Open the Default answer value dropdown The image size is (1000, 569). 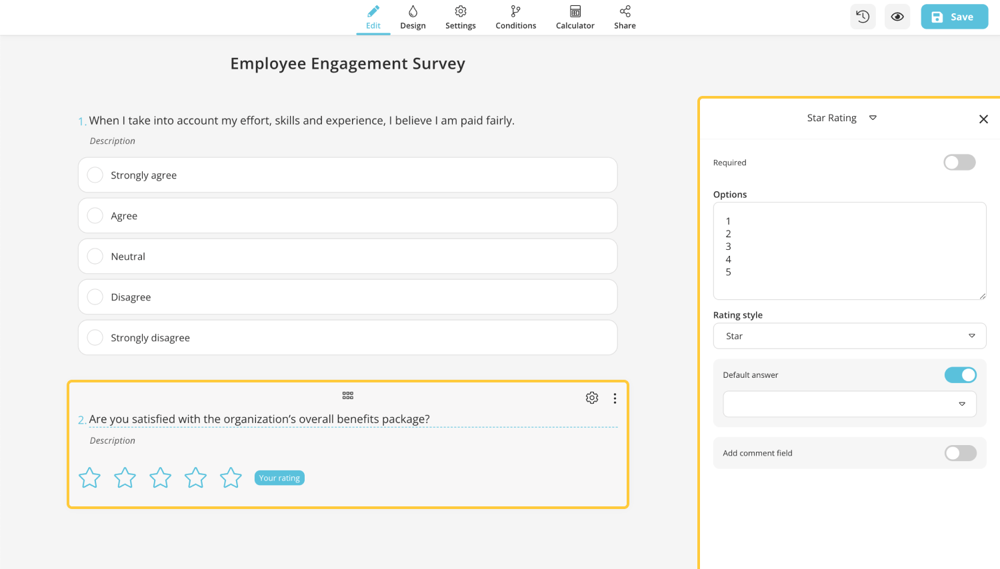[x=849, y=404]
